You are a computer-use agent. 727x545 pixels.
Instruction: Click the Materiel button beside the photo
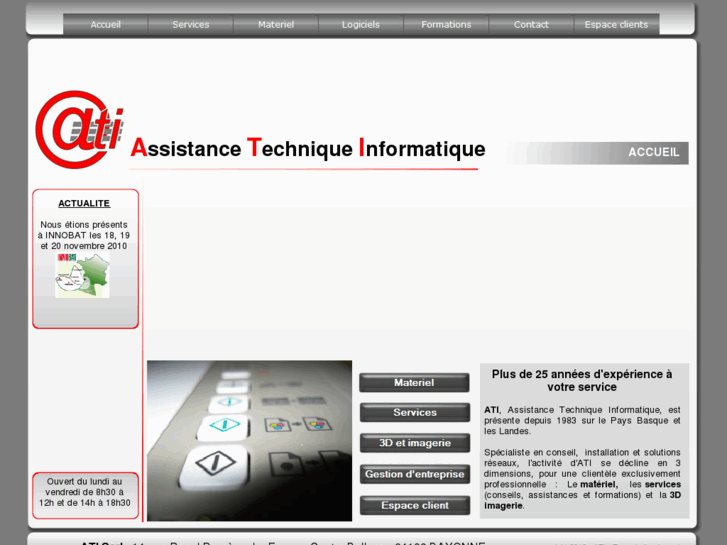coord(414,383)
